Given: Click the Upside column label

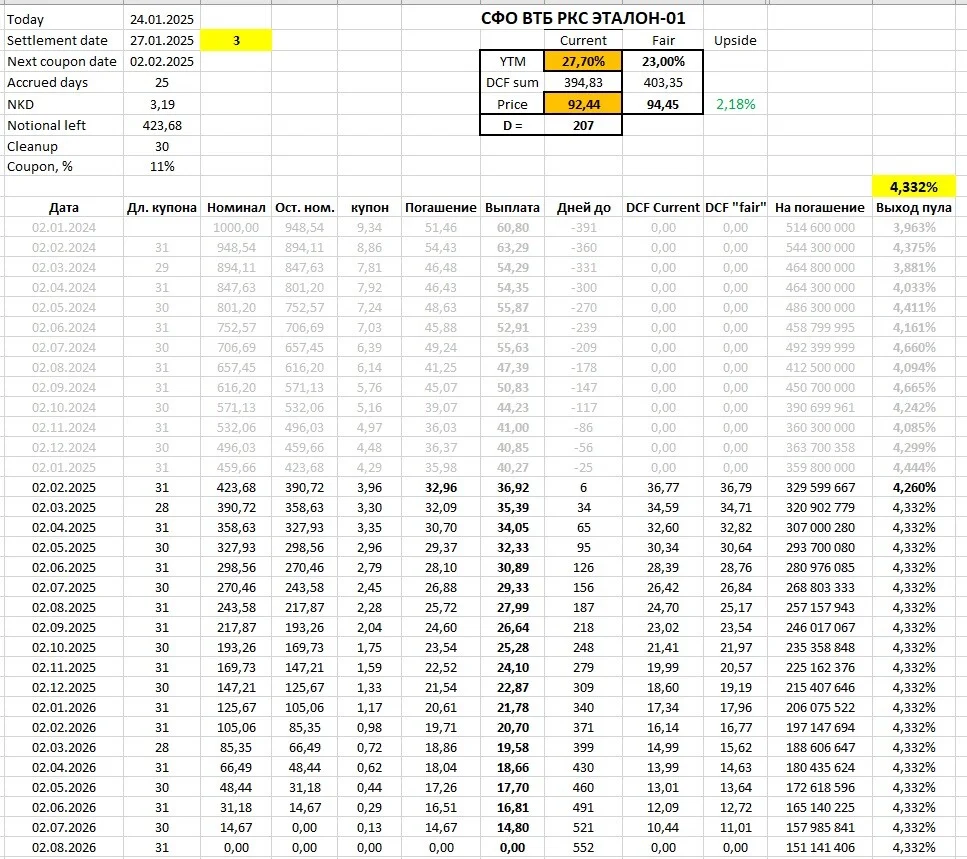Looking at the screenshot, I should 735,41.
